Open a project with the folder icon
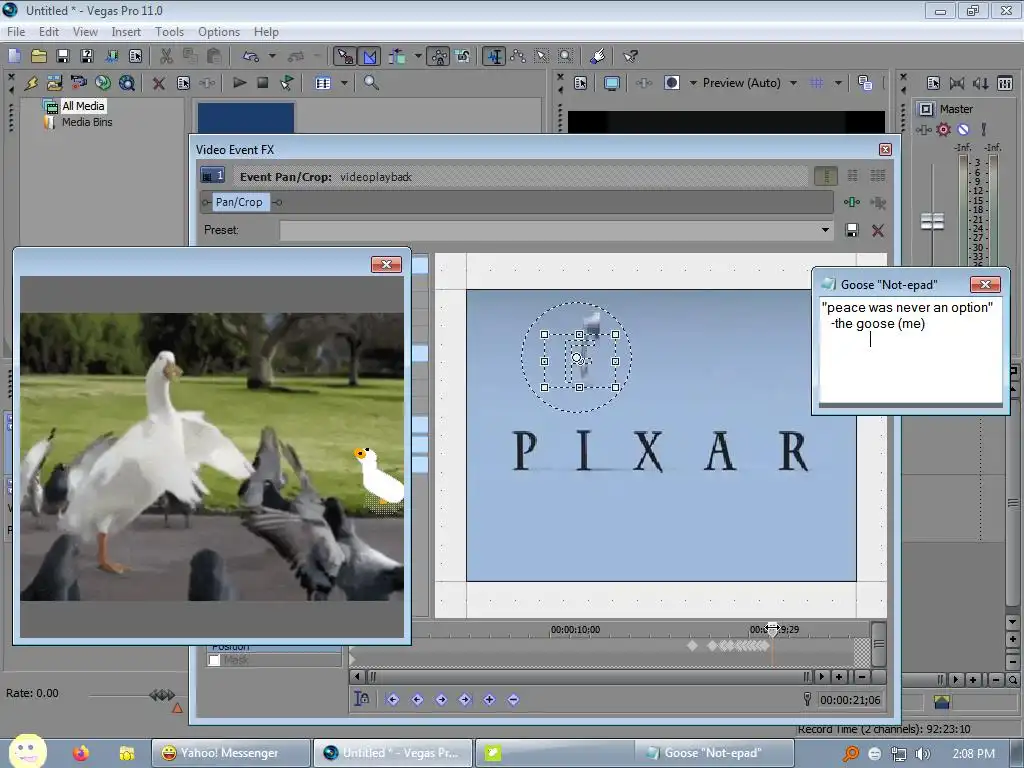This screenshot has width=1024, height=768. [x=39, y=56]
